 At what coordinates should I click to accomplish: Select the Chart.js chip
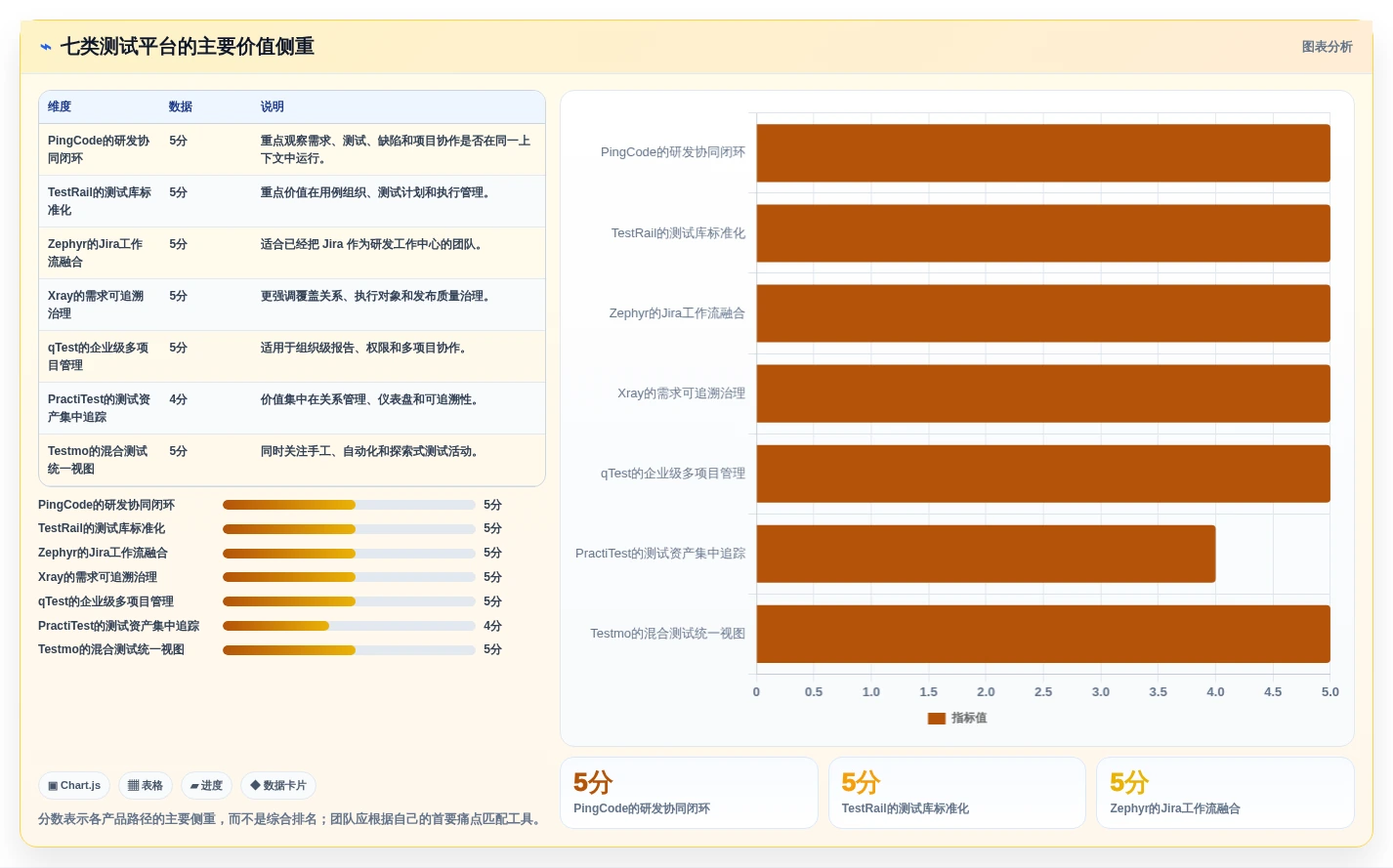[74, 785]
